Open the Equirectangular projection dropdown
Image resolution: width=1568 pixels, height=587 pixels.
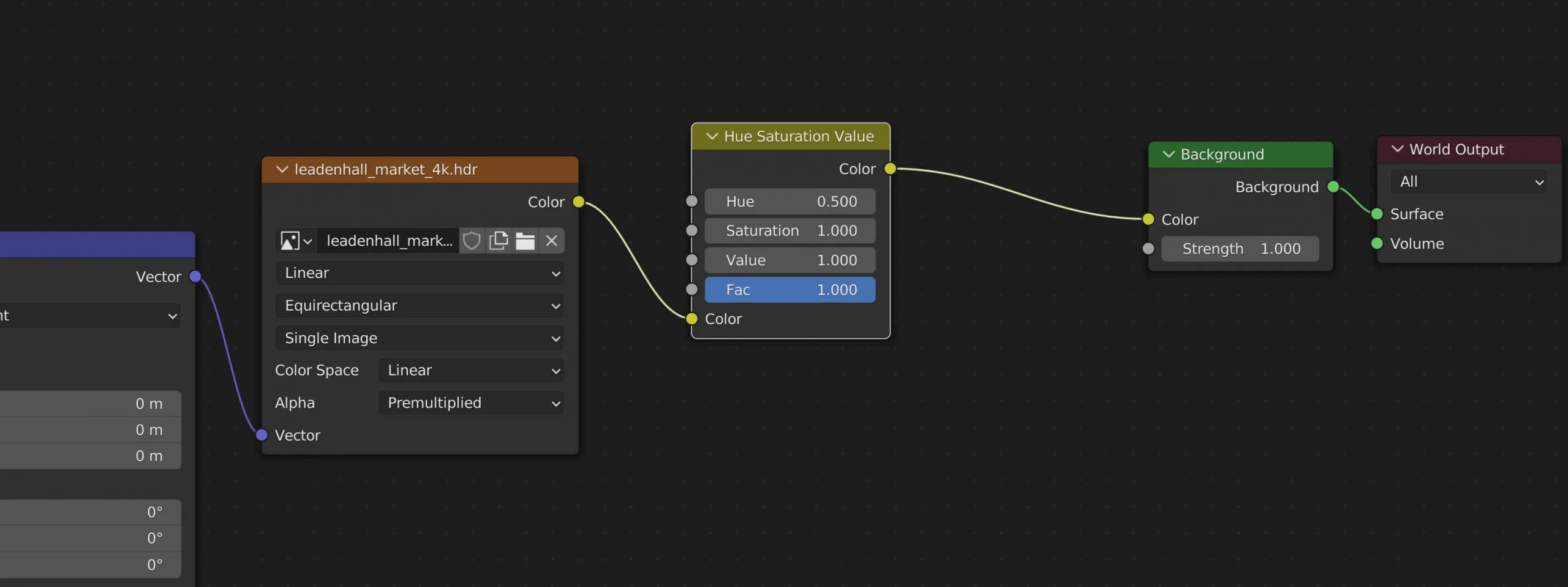pos(419,305)
